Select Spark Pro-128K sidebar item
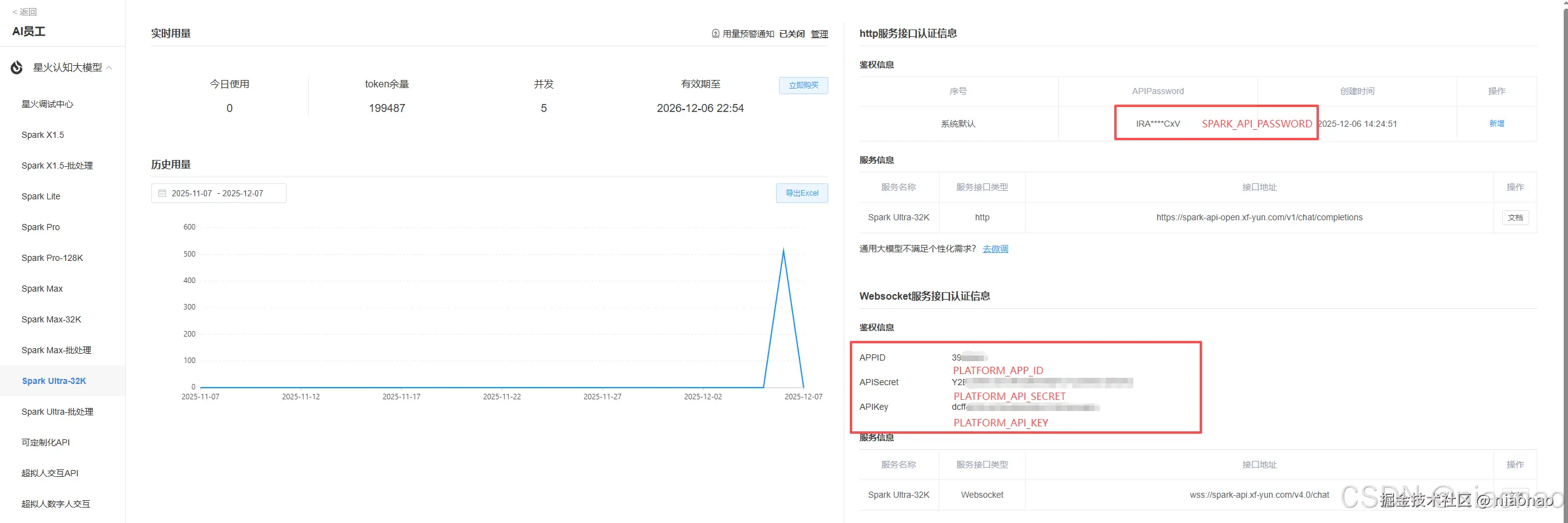The image size is (1568, 523). (52, 258)
